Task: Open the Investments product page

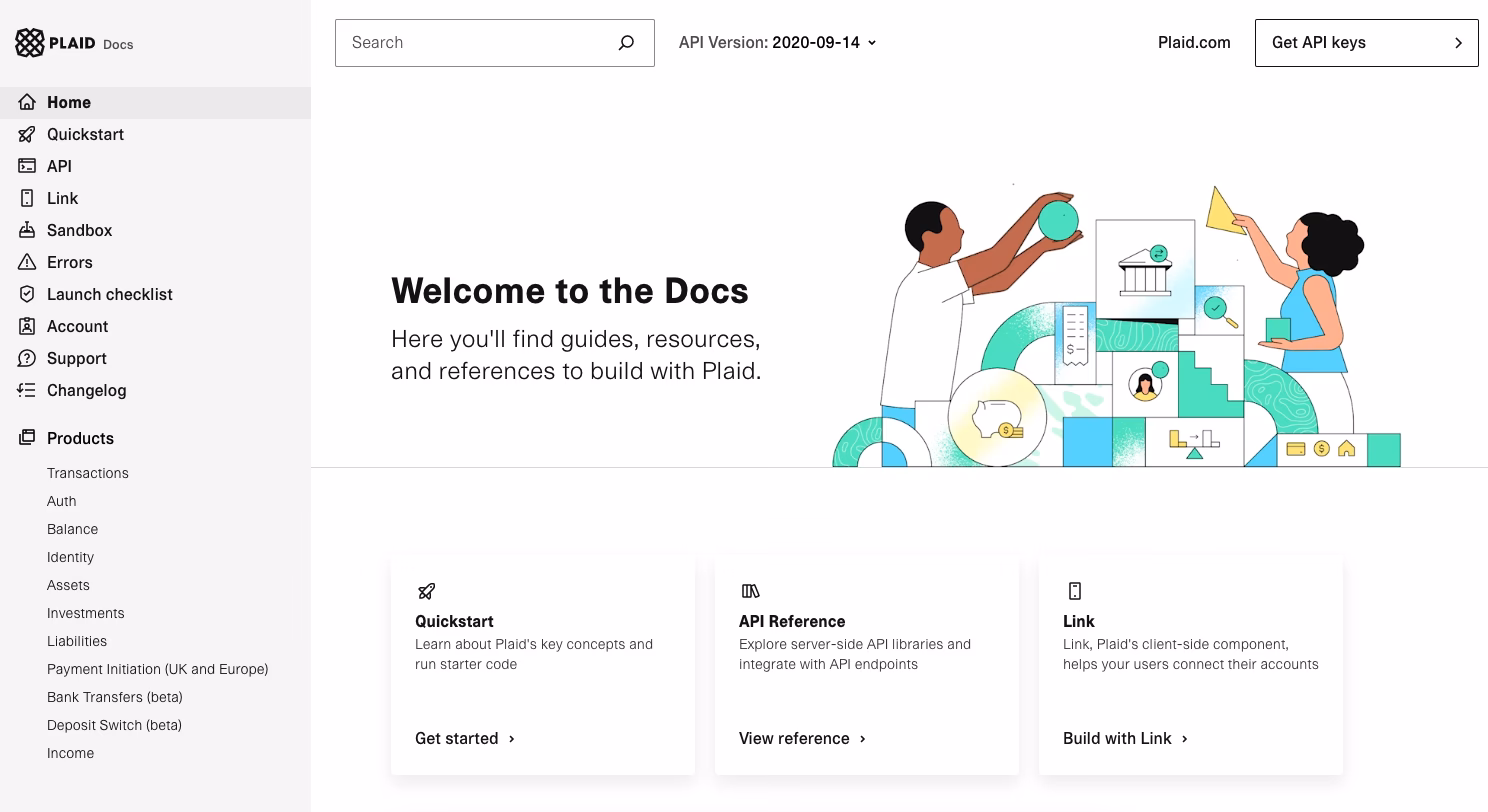Action: (86, 613)
